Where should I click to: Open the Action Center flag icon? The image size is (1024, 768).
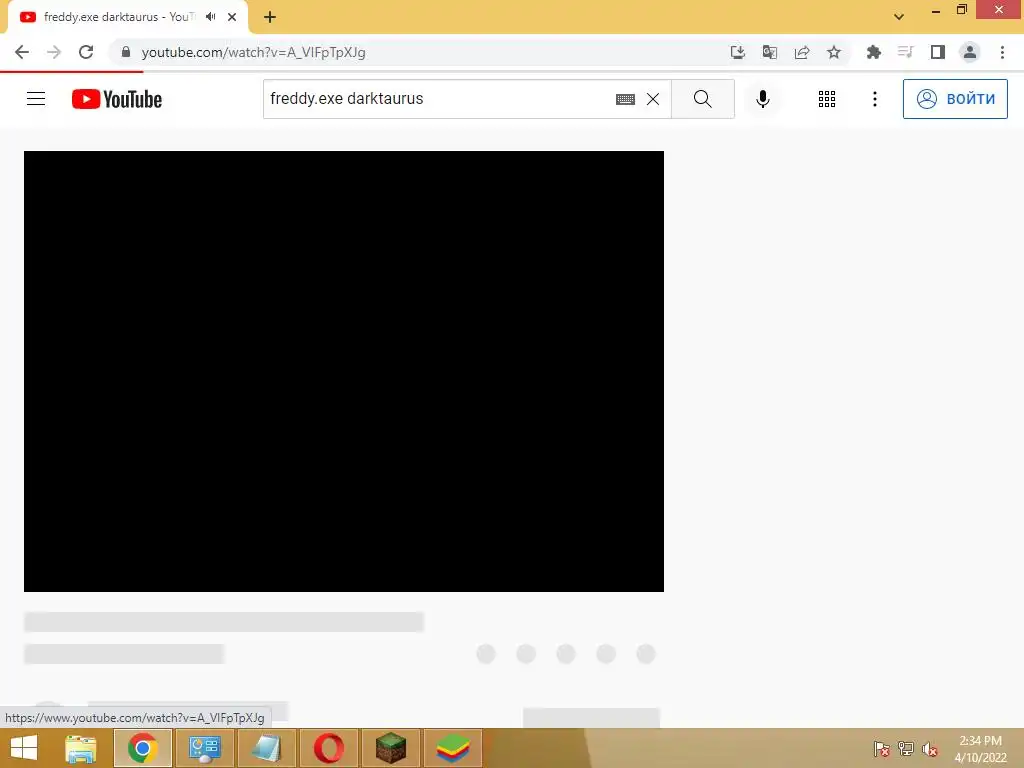point(881,748)
